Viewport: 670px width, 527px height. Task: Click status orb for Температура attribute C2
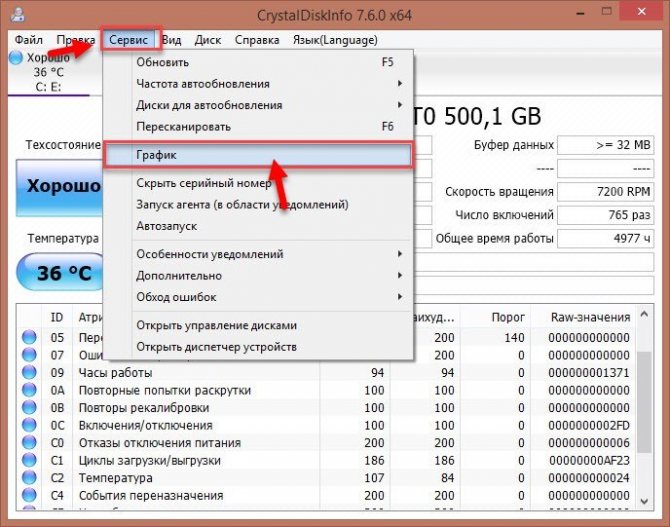pyautogui.click(x=29, y=477)
